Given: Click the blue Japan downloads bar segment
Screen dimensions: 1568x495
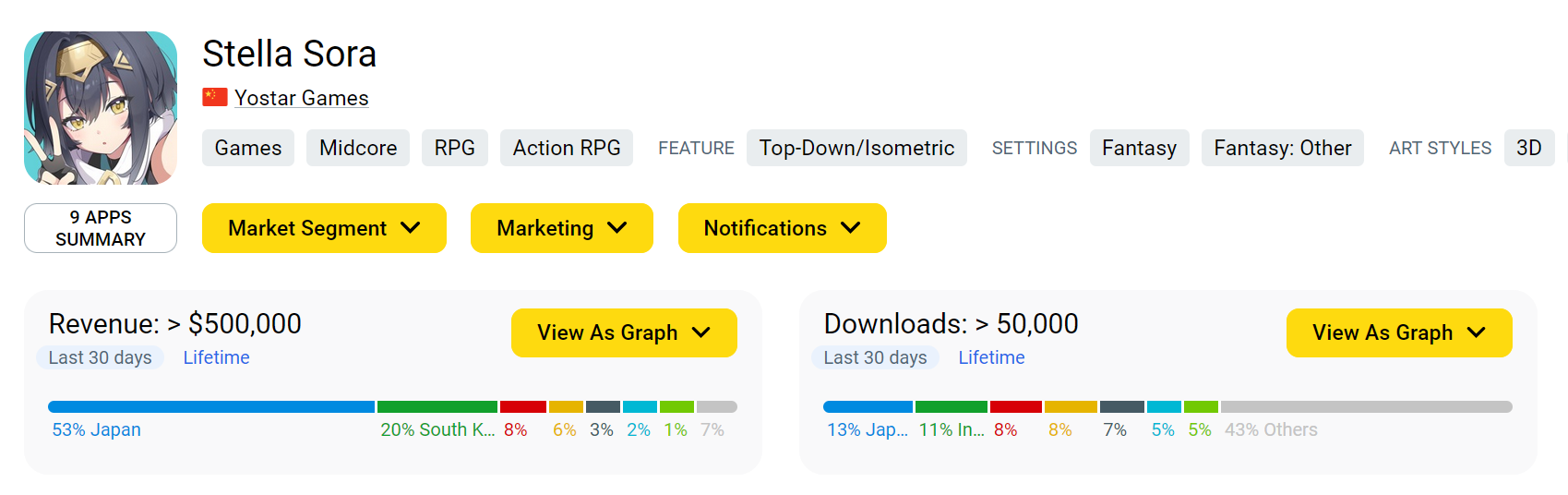Looking at the screenshot, I should coord(868,406).
